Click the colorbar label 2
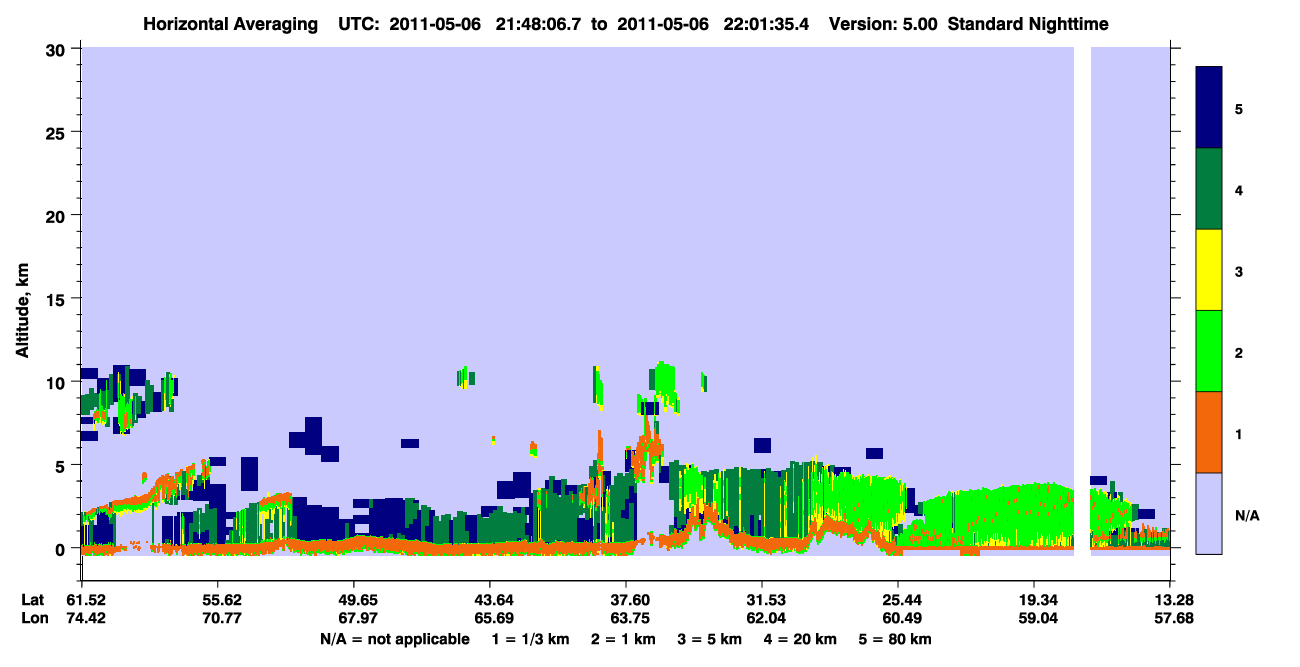1300x667 pixels. point(1239,353)
